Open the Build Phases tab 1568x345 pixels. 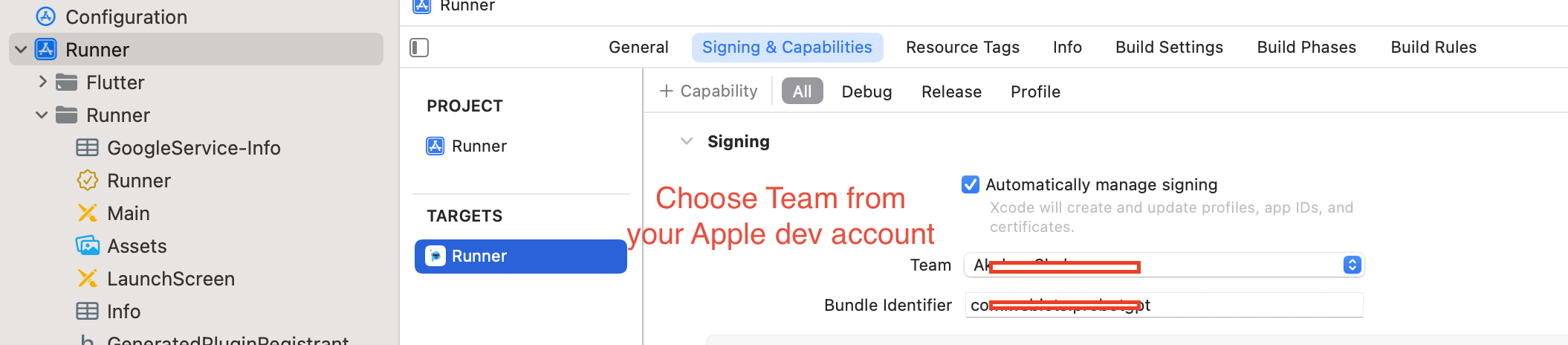(1306, 48)
